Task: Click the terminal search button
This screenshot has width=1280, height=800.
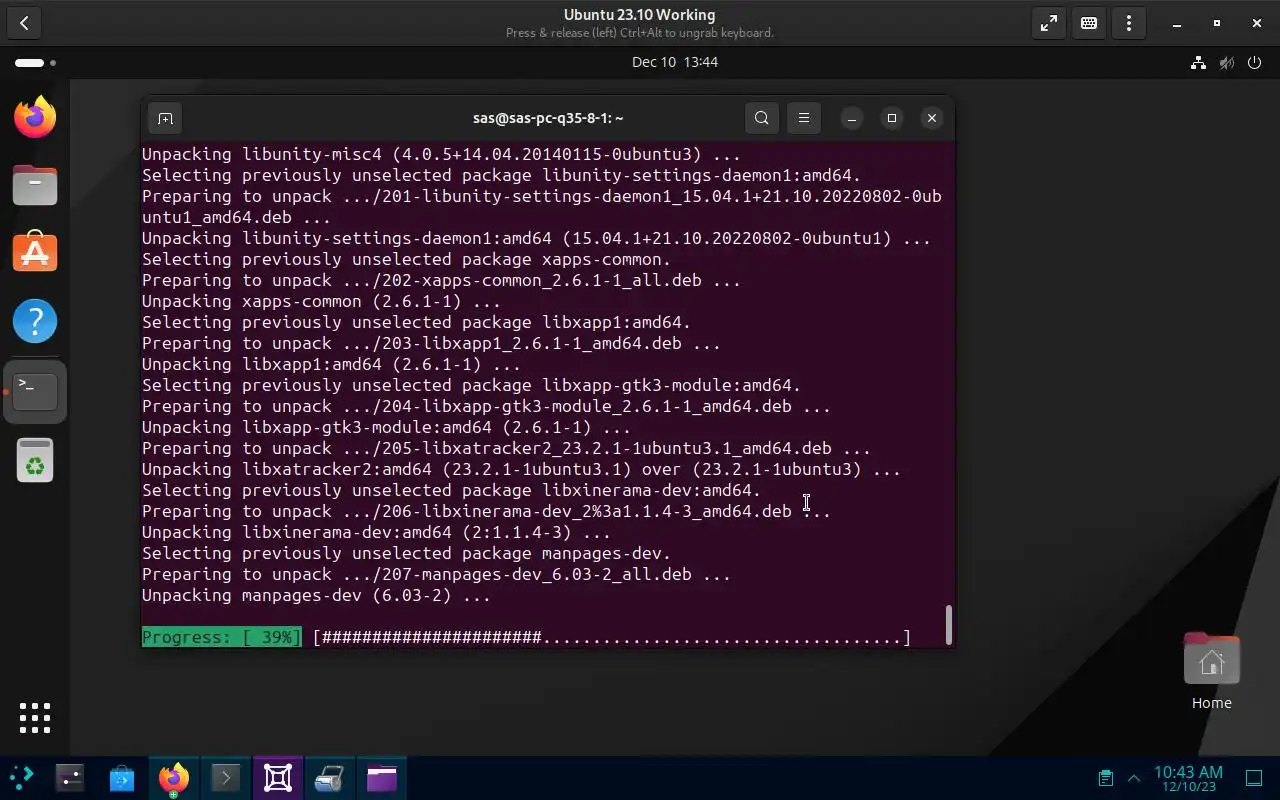Action: [x=762, y=118]
